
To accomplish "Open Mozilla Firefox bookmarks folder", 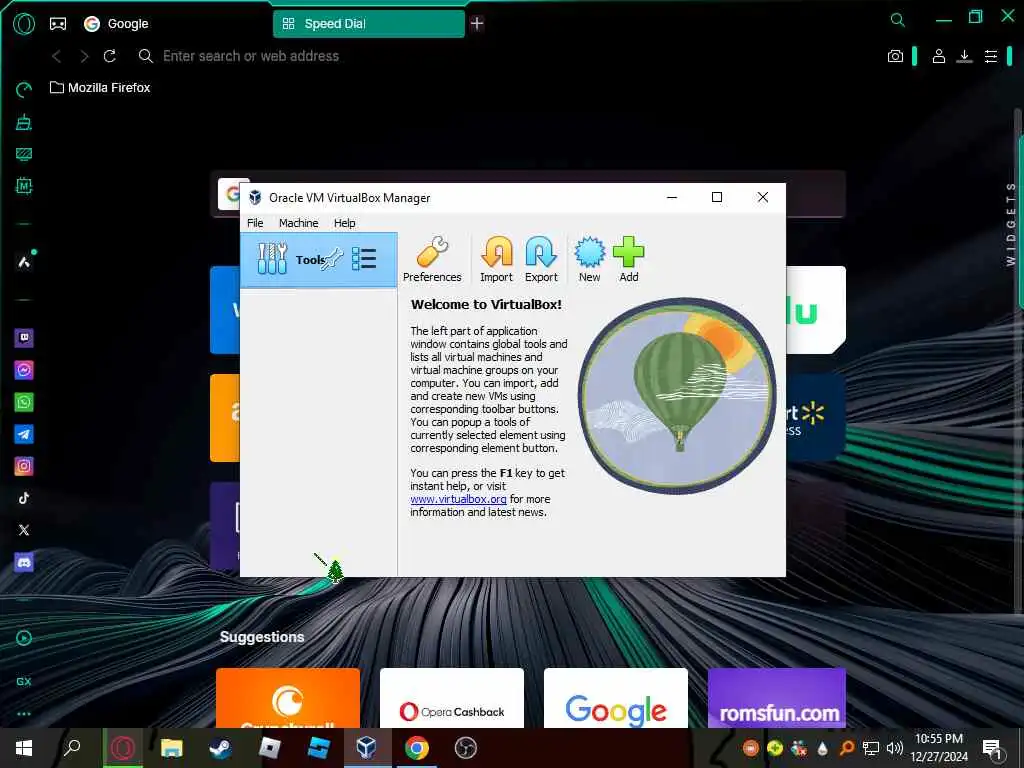I will pyautogui.click(x=100, y=88).
